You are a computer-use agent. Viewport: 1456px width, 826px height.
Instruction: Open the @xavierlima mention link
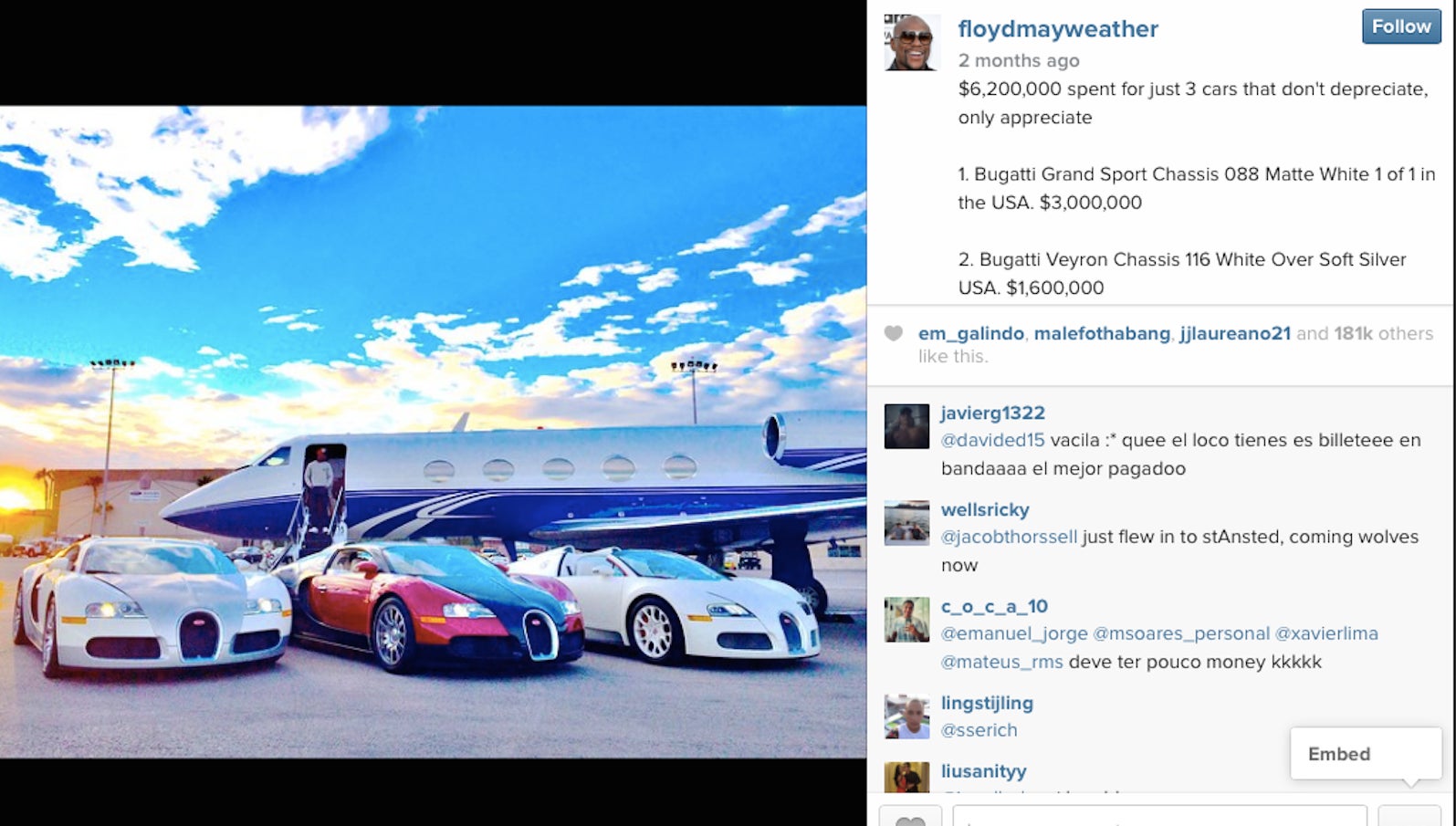click(1325, 633)
